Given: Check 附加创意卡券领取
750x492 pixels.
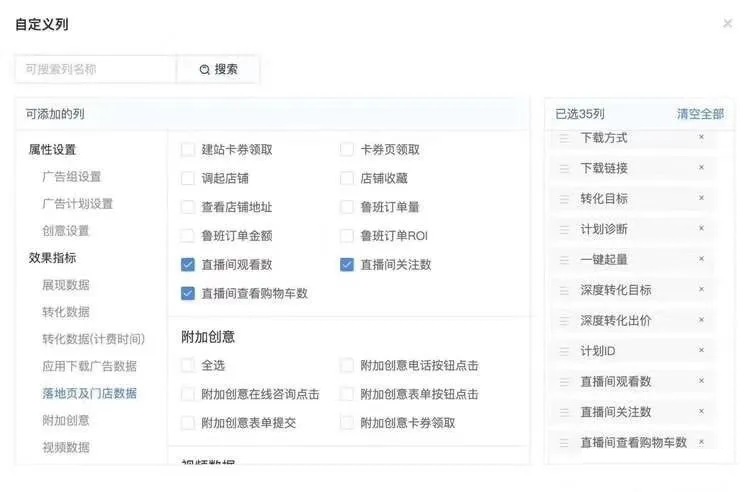Looking at the screenshot, I should pos(347,423).
